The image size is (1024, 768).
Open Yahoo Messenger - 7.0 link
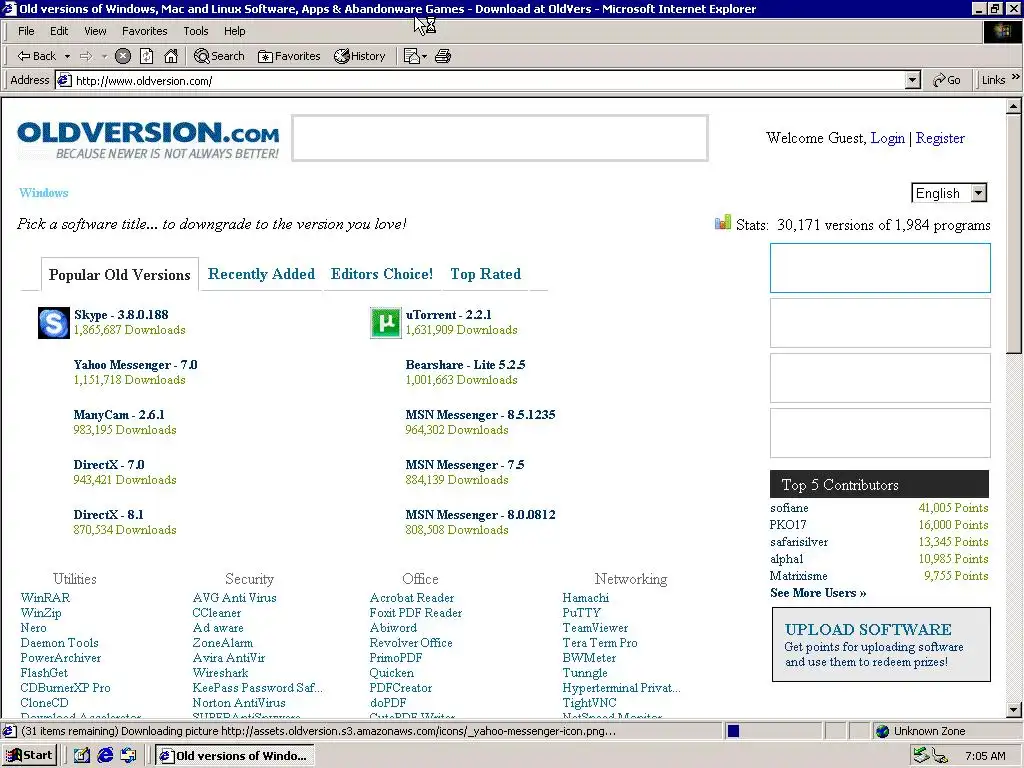point(135,365)
